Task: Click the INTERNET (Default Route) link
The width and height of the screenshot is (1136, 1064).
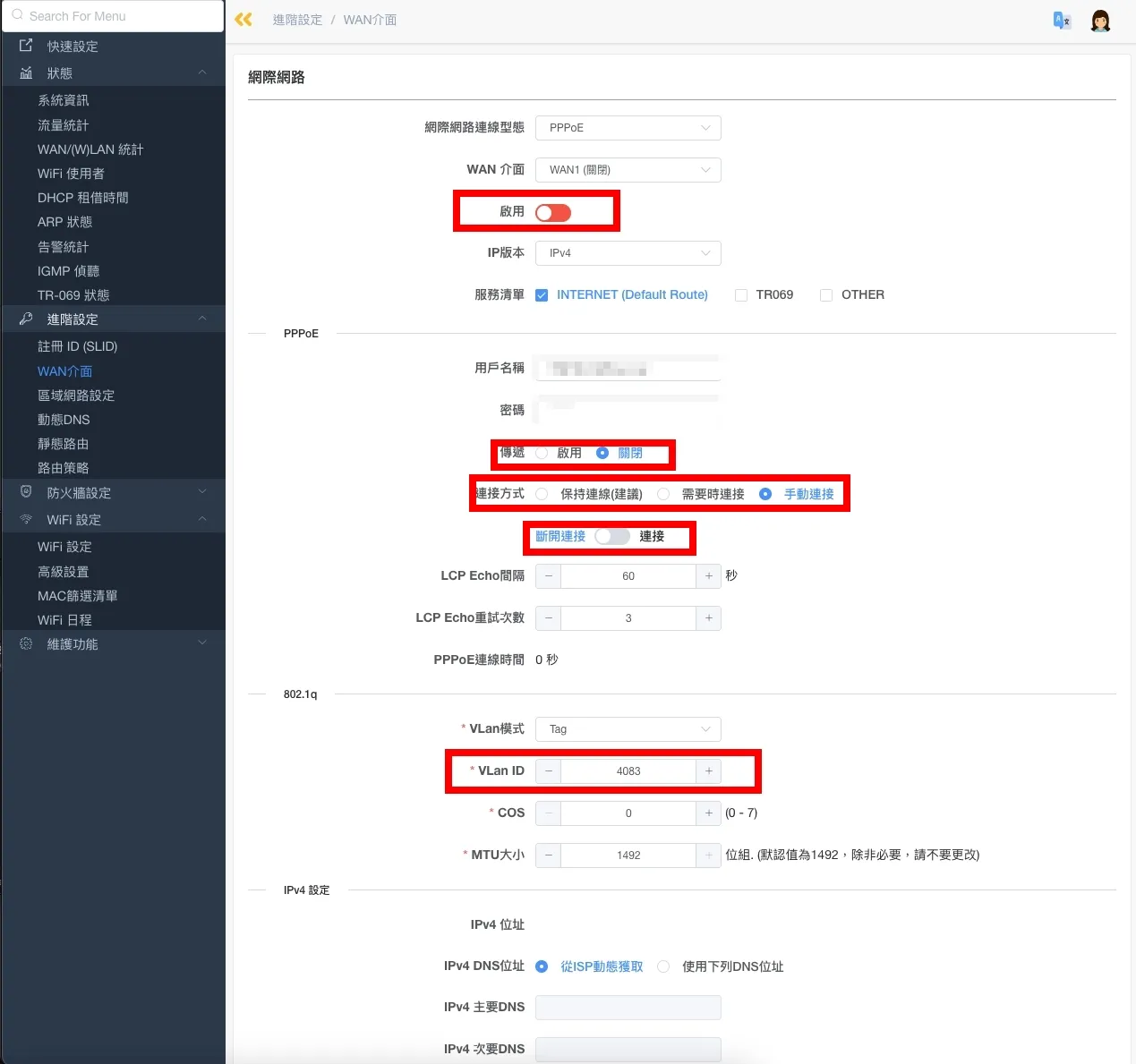Action: coord(631,294)
